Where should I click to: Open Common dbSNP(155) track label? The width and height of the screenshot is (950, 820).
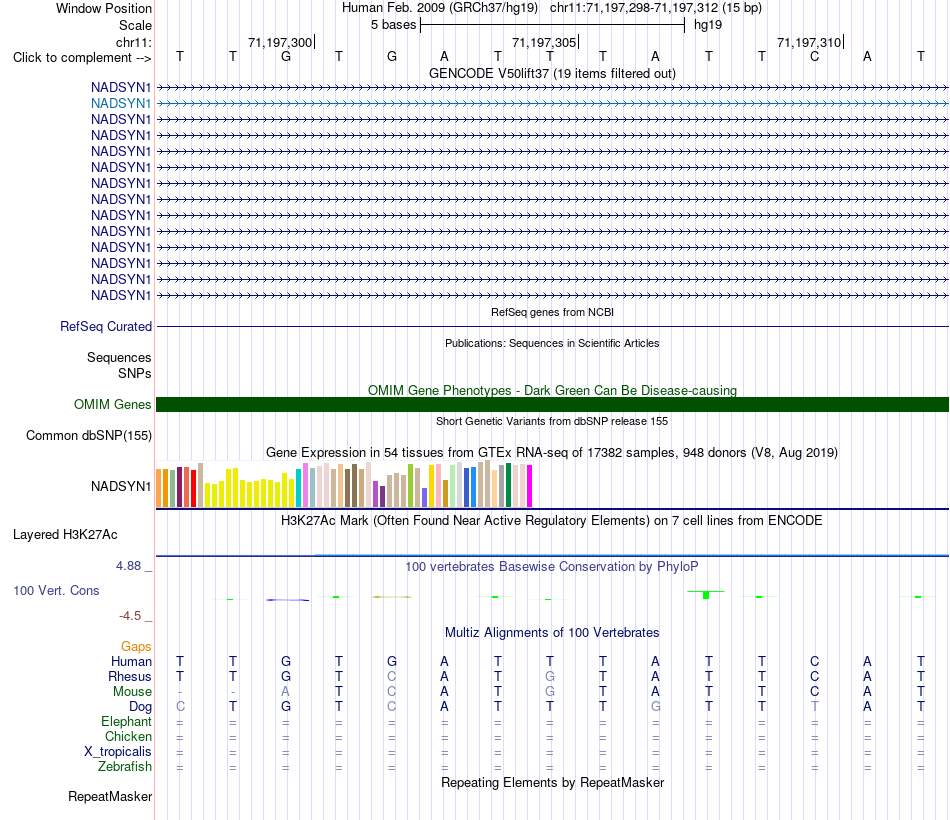coord(89,436)
